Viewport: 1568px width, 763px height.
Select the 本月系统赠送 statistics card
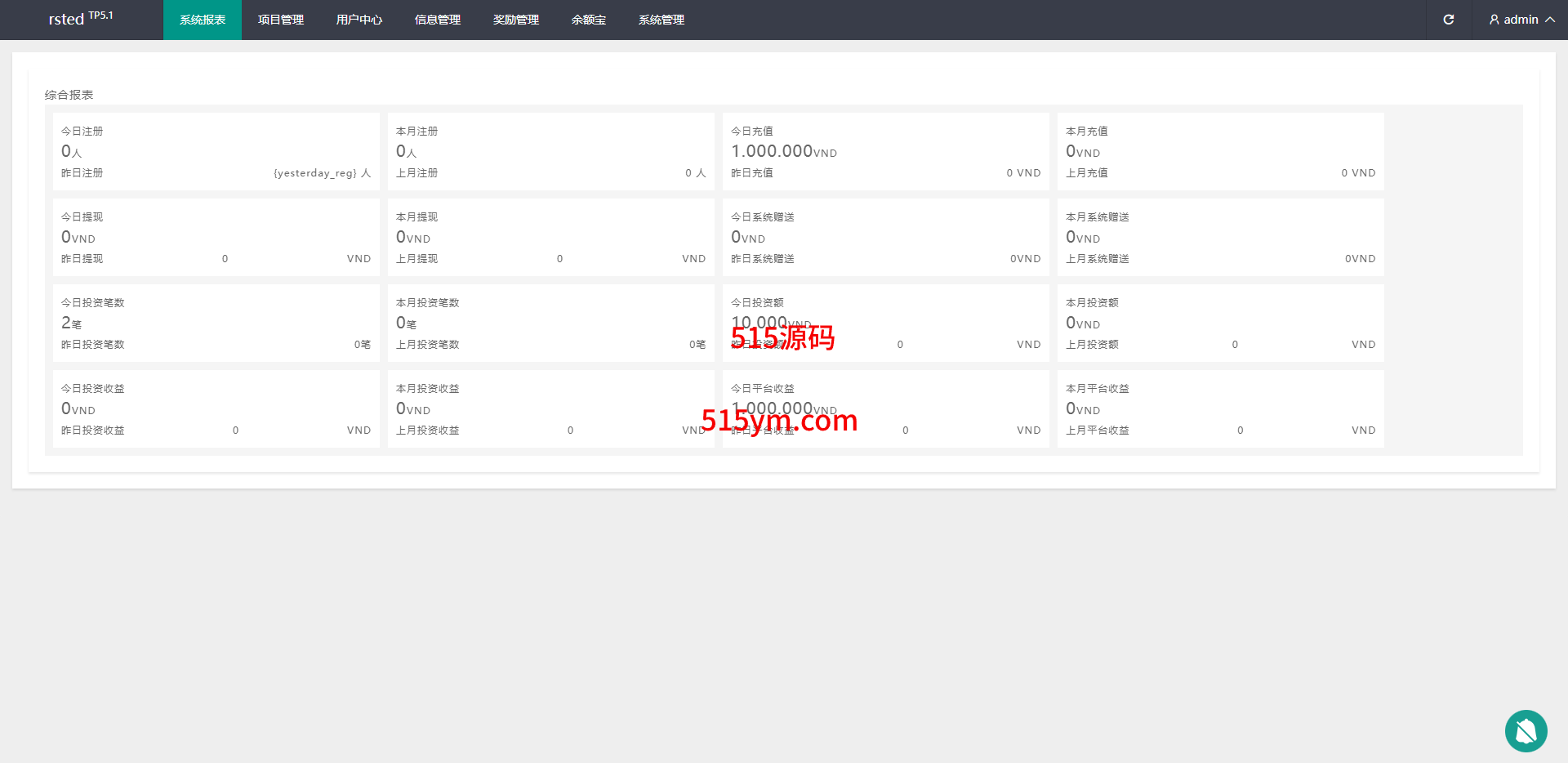tap(1220, 238)
